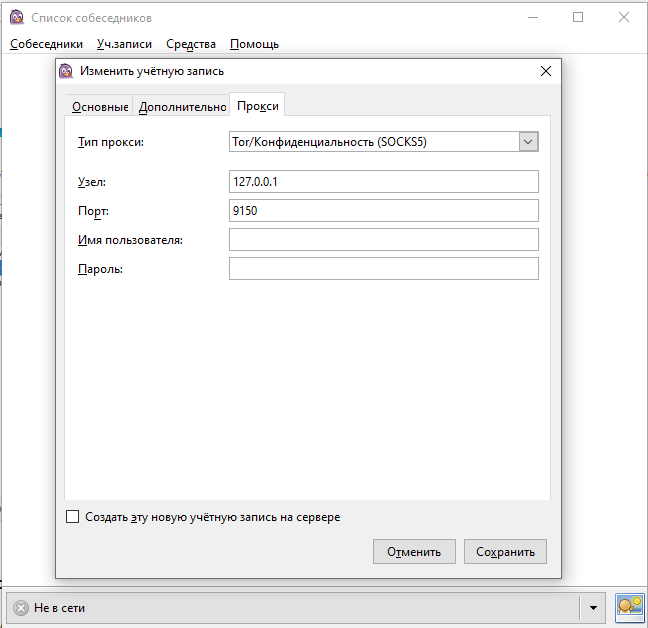
Task: Click the offline status icon in status bar
Action: 21,607
